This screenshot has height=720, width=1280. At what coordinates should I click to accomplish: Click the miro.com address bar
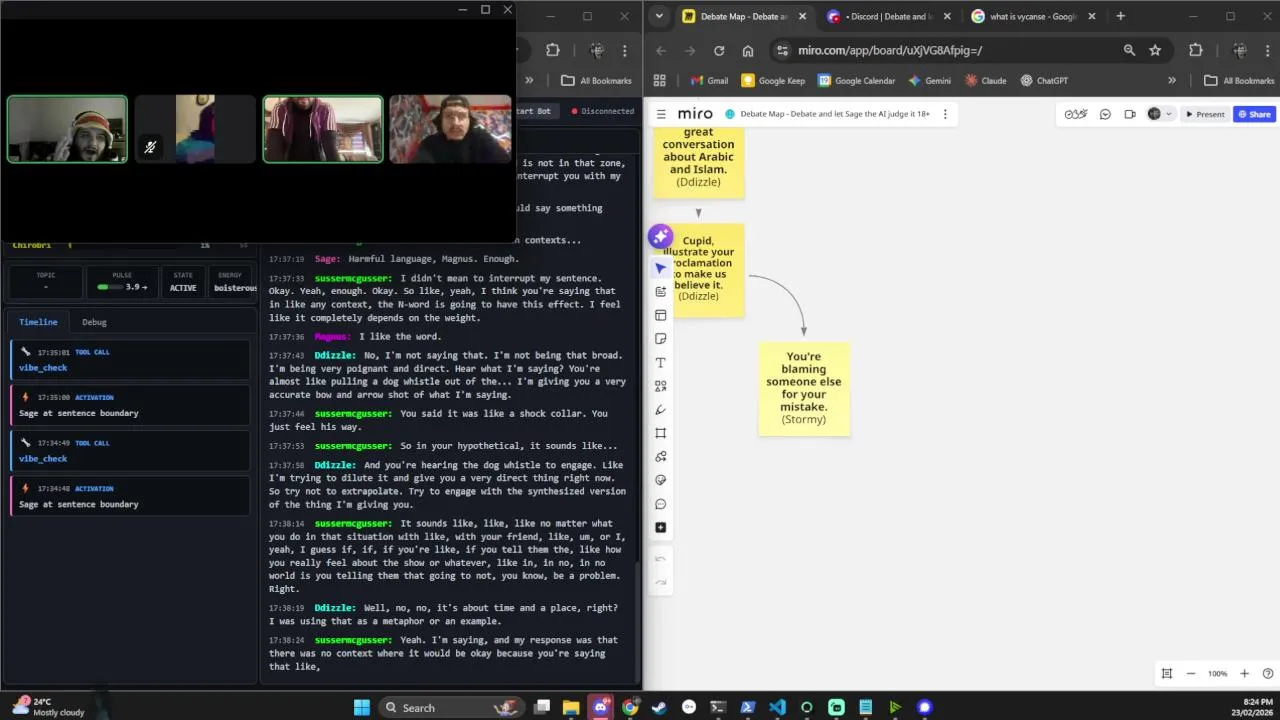point(950,50)
